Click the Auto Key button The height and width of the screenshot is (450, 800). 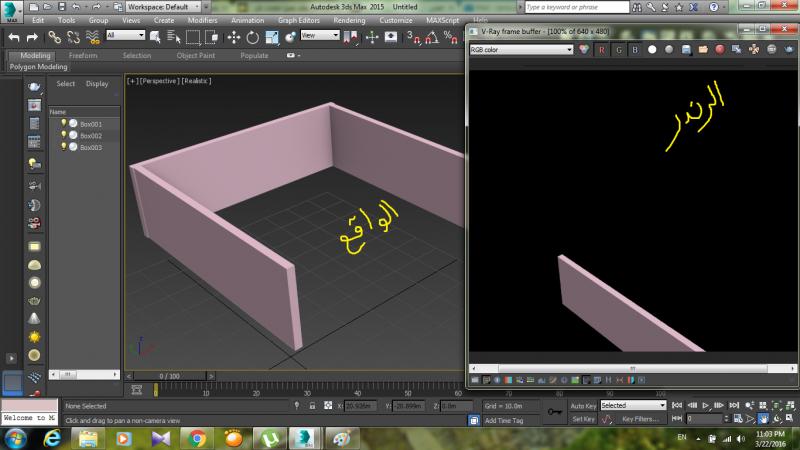pos(583,406)
